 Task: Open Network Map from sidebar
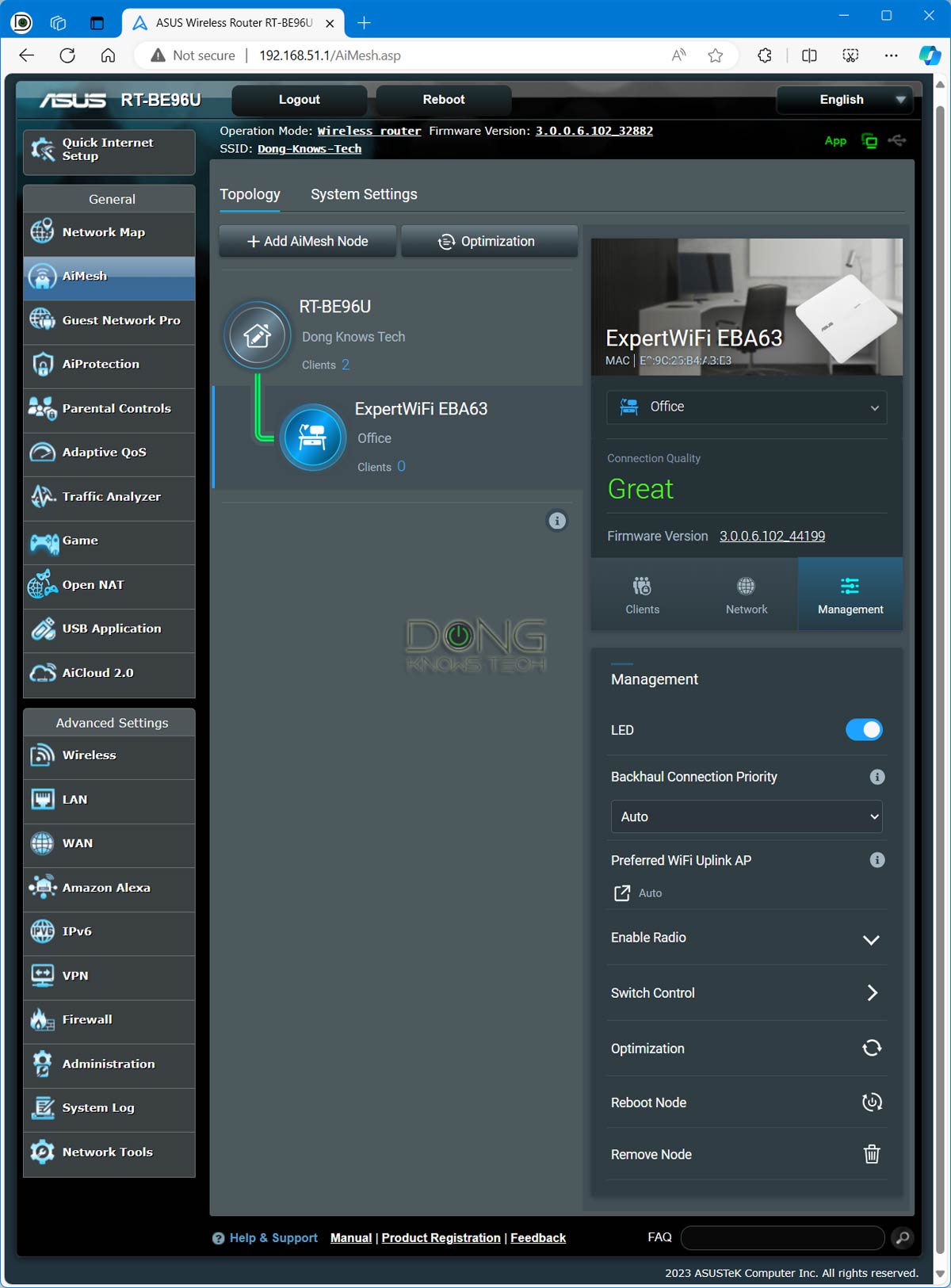pyautogui.click(x=109, y=232)
